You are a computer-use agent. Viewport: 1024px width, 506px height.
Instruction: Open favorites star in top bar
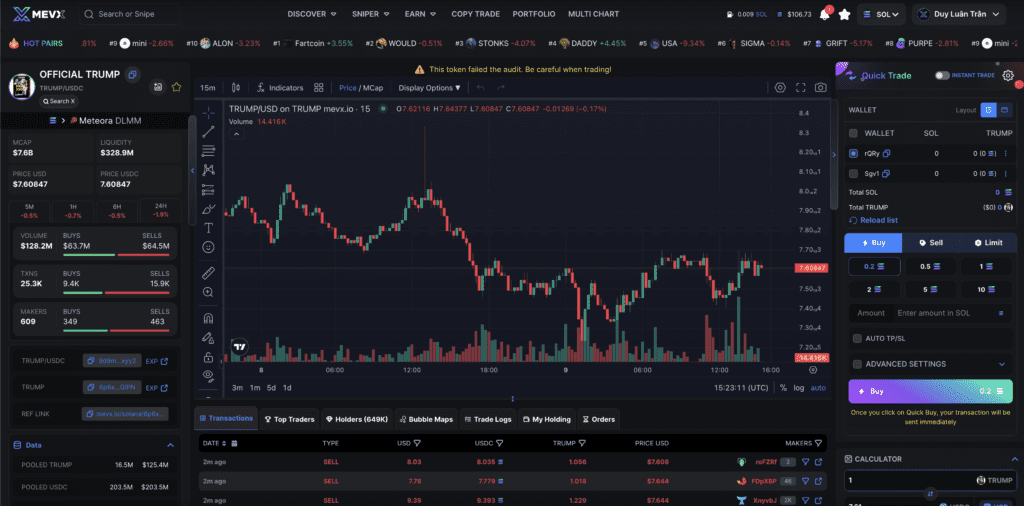(844, 14)
